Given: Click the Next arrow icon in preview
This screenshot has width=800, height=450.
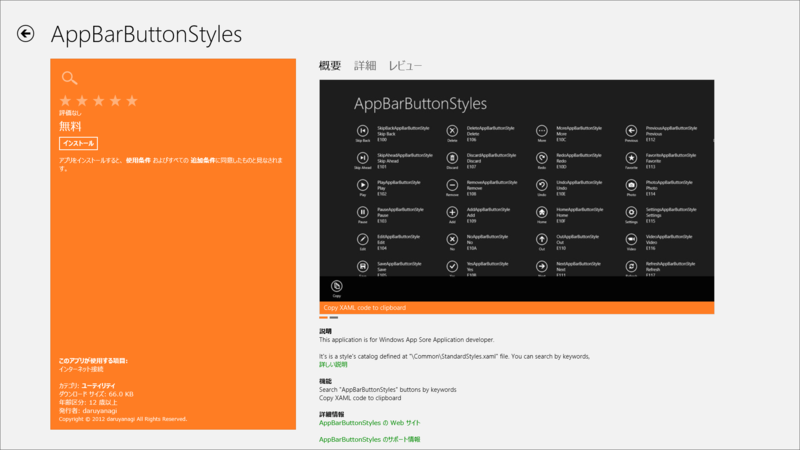Looking at the screenshot, I should click(542, 266).
